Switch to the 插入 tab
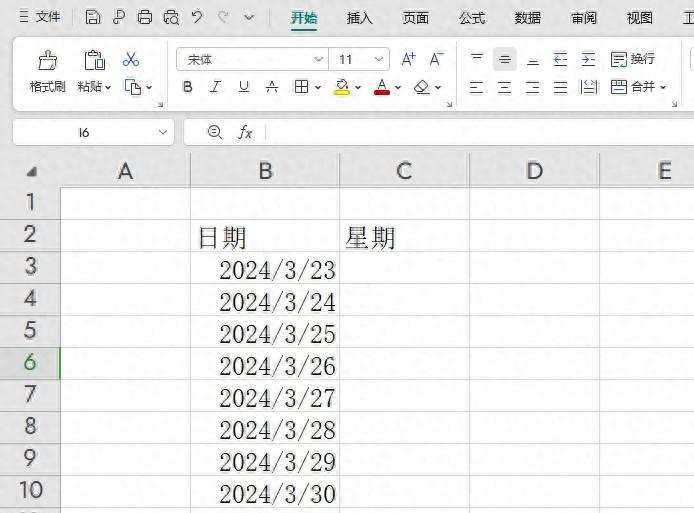The height and width of the screenshot is (513, 694). coord(359,18)
